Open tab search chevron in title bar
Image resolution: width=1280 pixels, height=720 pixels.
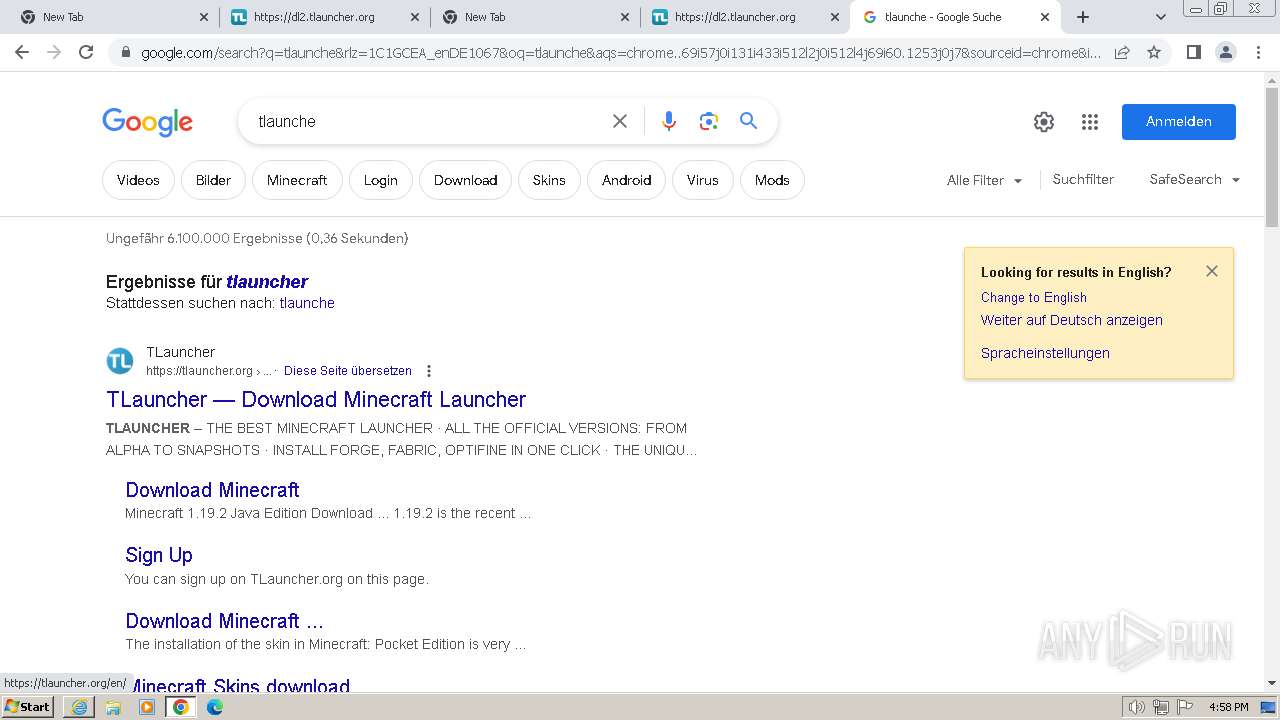[x=1160, y=17]
